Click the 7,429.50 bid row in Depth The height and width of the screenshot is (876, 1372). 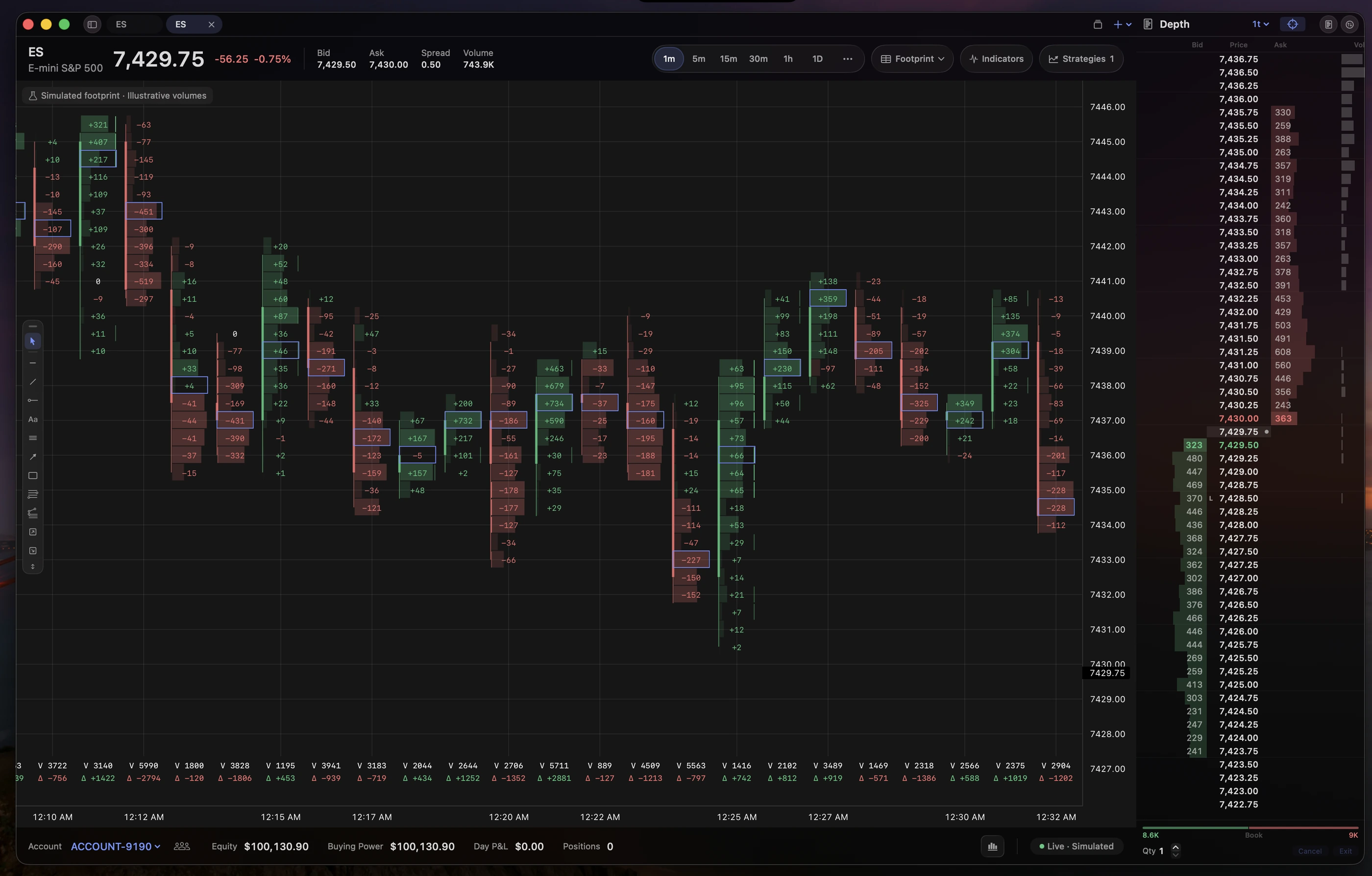coord(1251,445)
